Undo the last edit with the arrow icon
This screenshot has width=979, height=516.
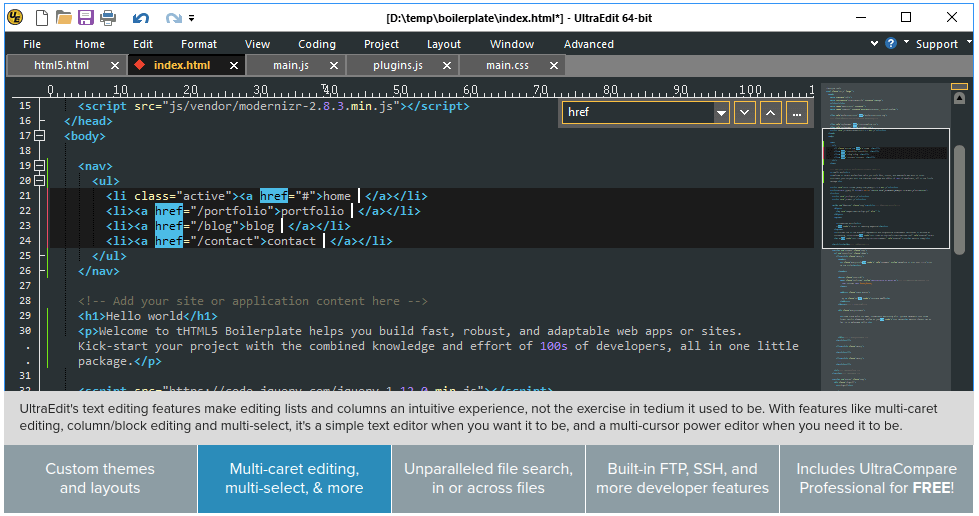(x=141, y=18)
